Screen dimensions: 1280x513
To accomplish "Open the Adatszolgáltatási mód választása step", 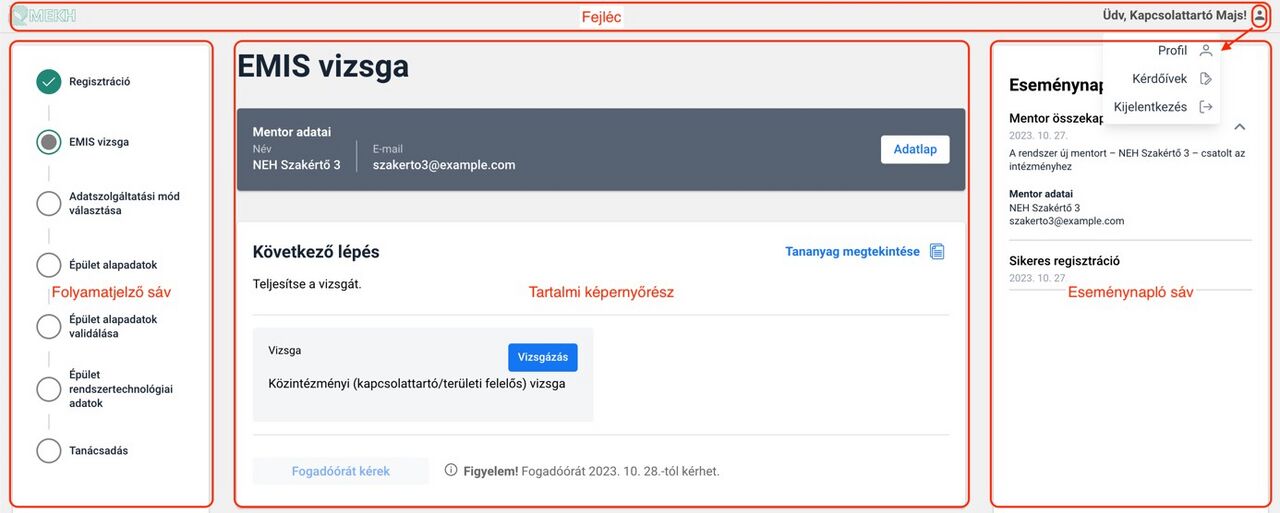I will 124,203.
